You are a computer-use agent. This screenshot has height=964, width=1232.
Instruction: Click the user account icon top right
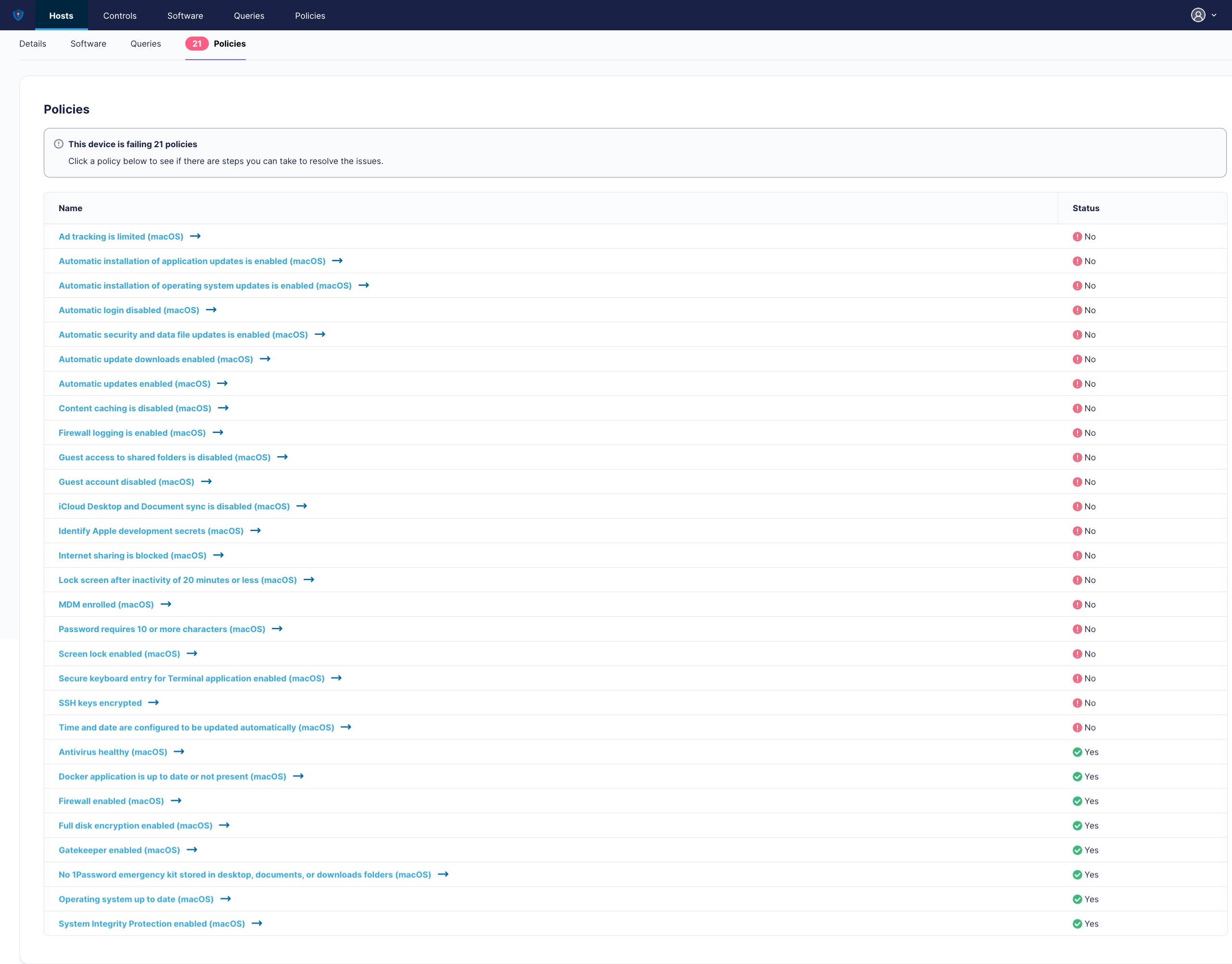tap(1198, 15)
